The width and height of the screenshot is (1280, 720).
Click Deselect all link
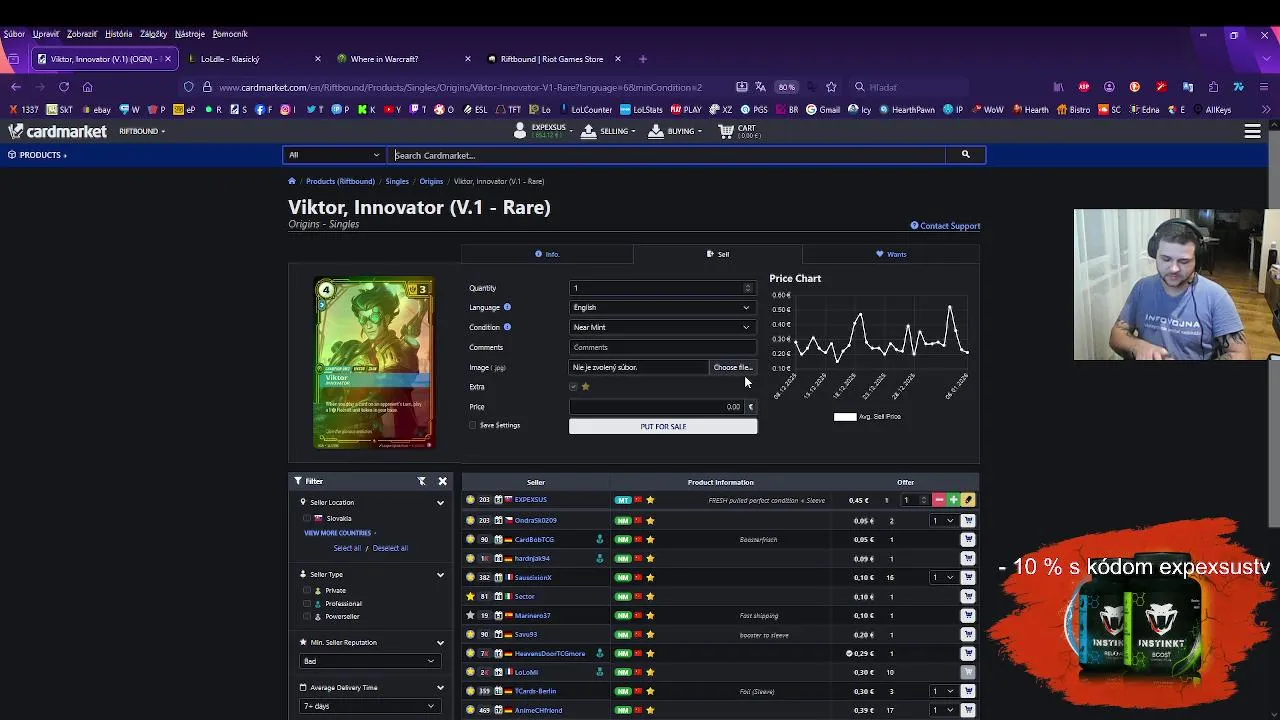click(390, 548)
